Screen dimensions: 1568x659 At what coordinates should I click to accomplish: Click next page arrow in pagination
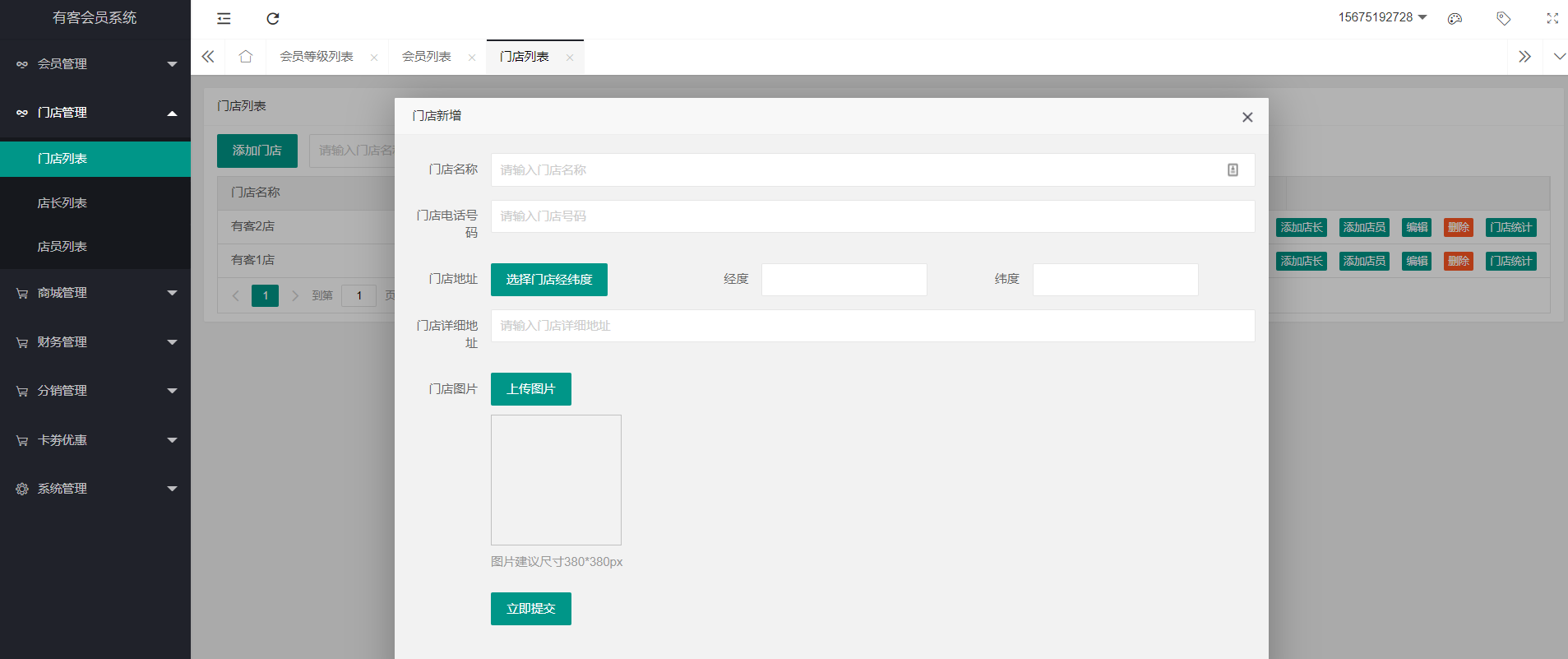pyautogui.click(x=295, y=295)
